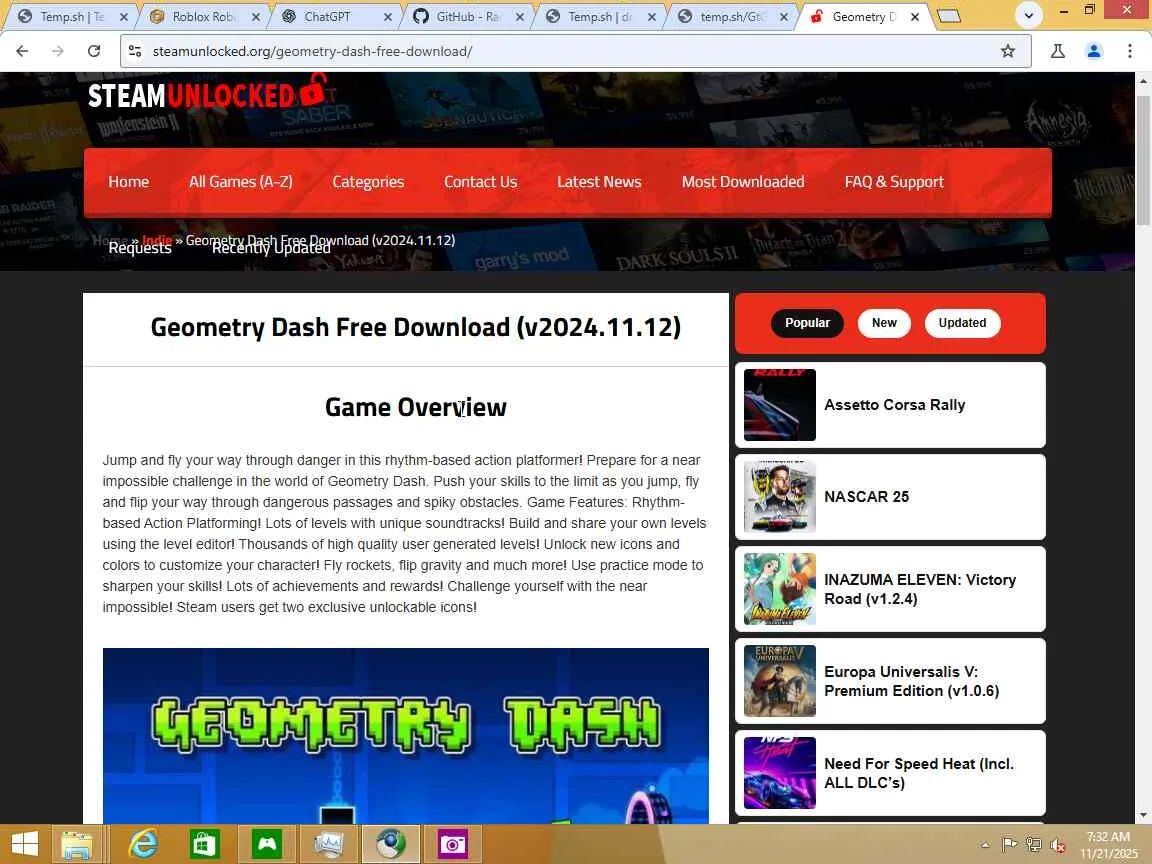Open the Windows Start button
Viewport: 1152px width, 864px height.
tap(25, 843)
